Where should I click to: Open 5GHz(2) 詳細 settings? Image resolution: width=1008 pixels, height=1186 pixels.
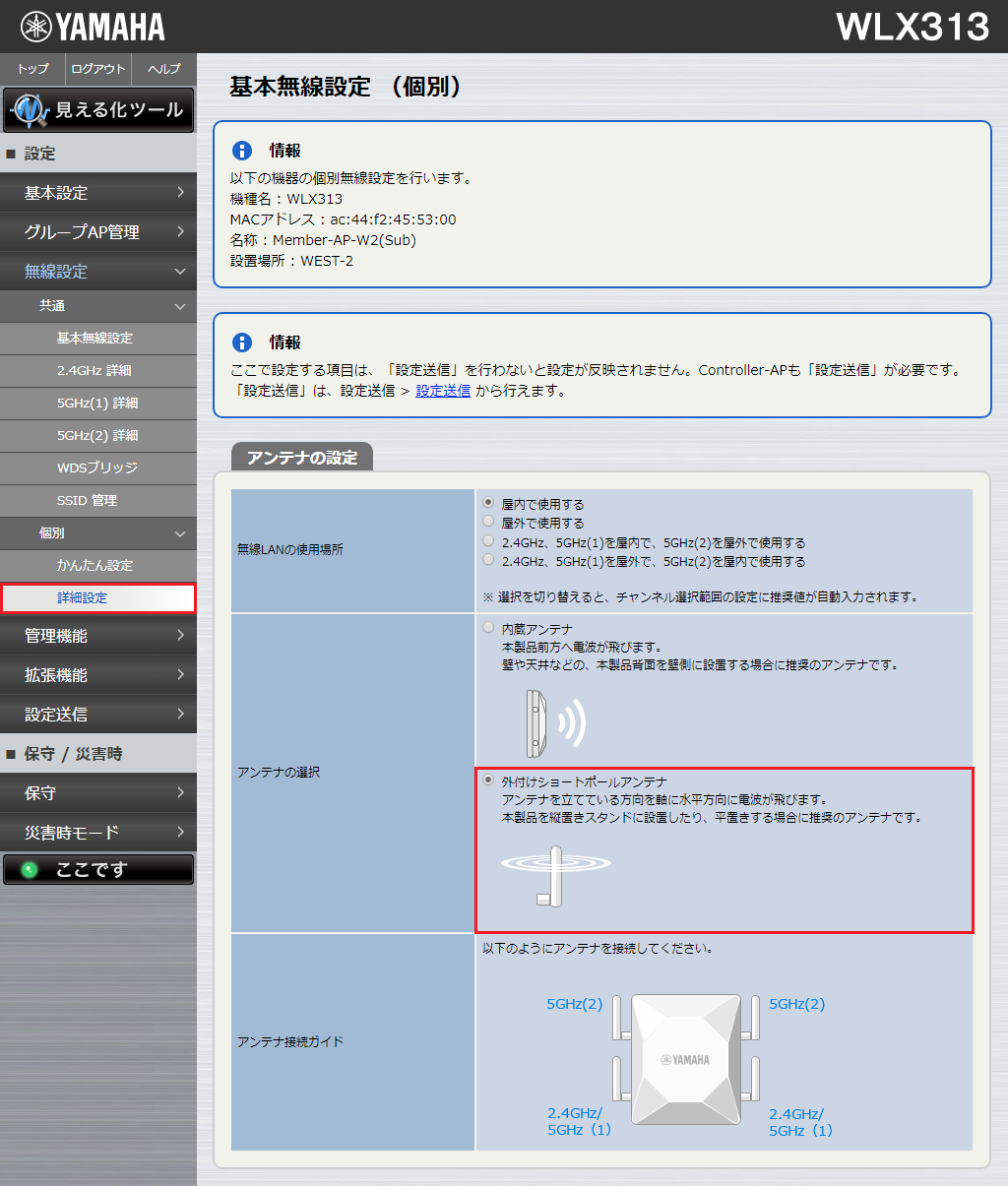point(98,435)
